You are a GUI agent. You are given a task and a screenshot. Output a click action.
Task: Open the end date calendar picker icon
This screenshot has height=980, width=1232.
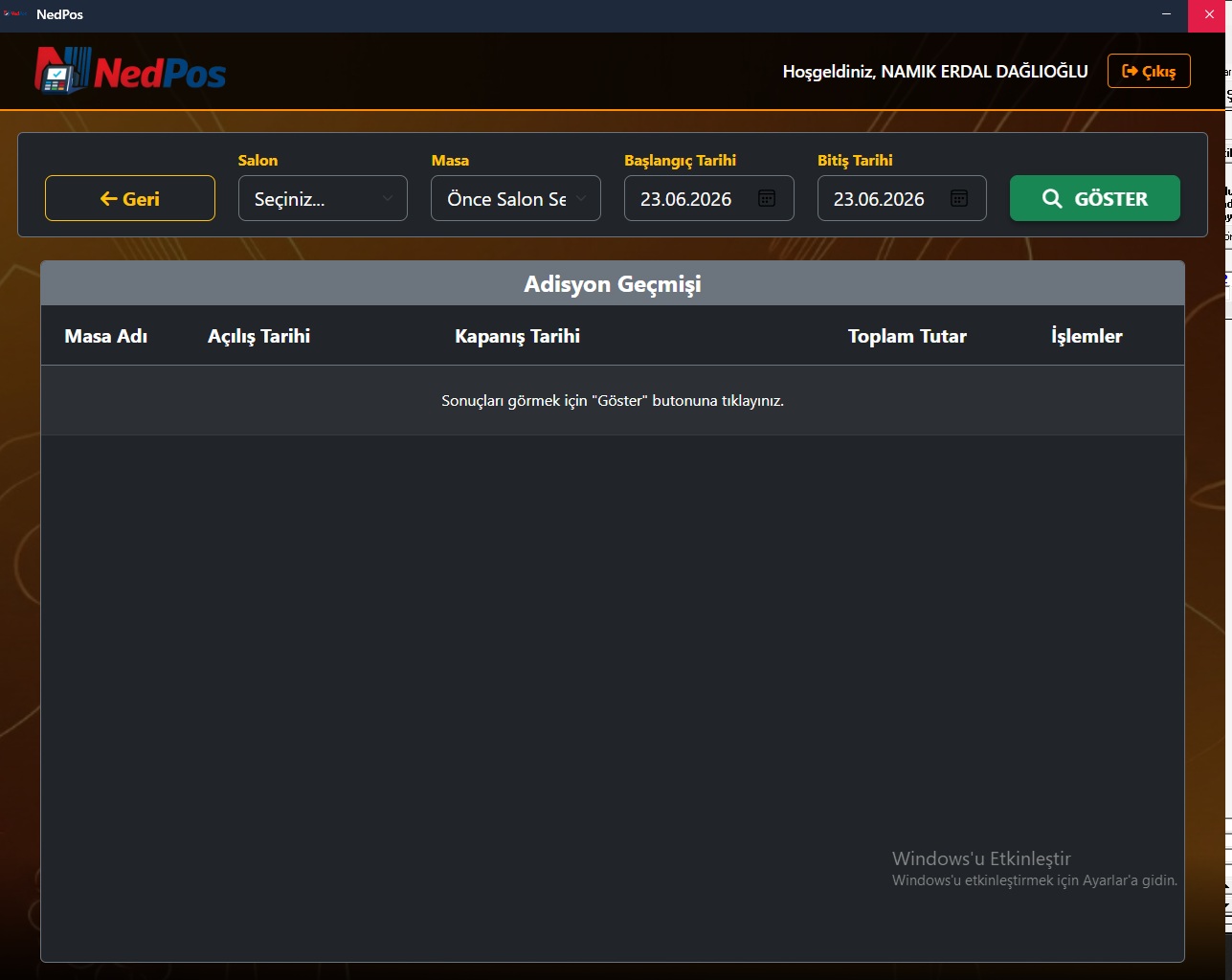959,198
